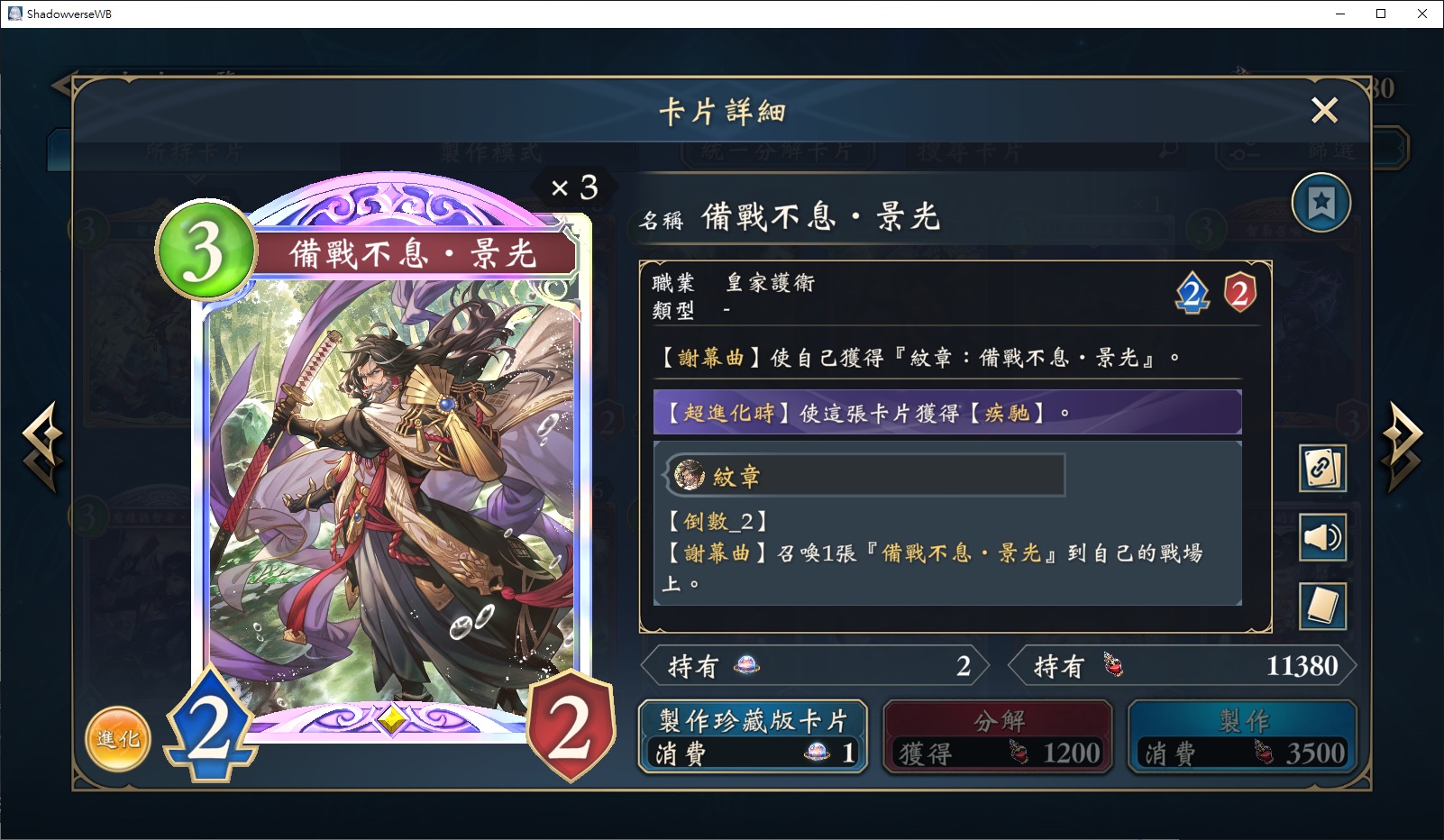Click the green cost 3 orb
The width and height of the screenshot is (1444, 840).
coord(206,251)
